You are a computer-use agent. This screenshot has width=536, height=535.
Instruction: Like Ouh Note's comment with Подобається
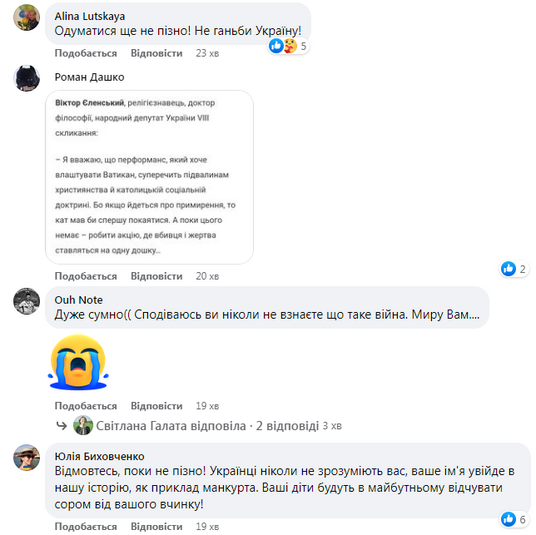(x=86, y=406)
